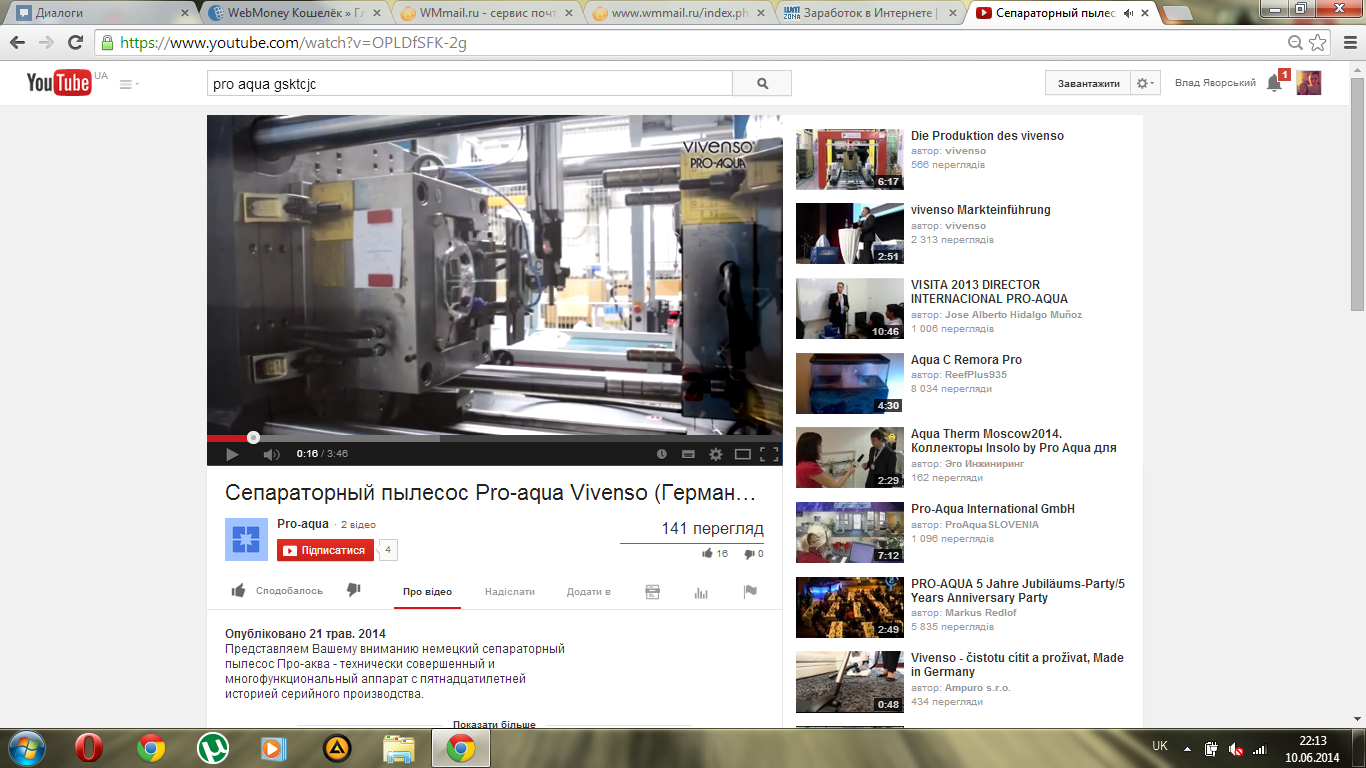
Task: Click PRO-AQUA 5 Jahre Jubiläums-Party thumbnail
Action: [x=849, y=607]
